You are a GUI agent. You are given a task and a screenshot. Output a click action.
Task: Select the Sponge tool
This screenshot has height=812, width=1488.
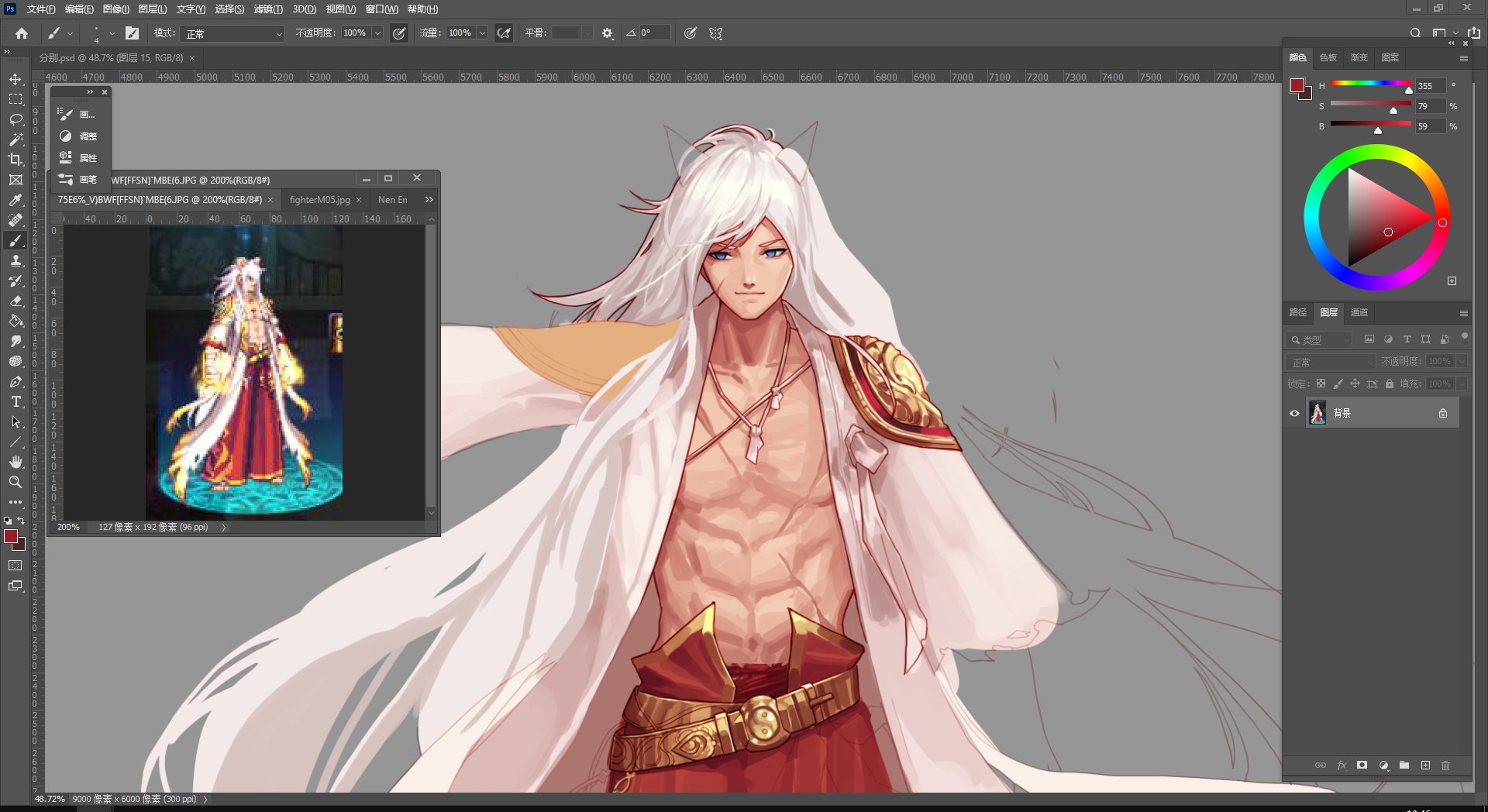pyautogui.click(x=15, y=361)
